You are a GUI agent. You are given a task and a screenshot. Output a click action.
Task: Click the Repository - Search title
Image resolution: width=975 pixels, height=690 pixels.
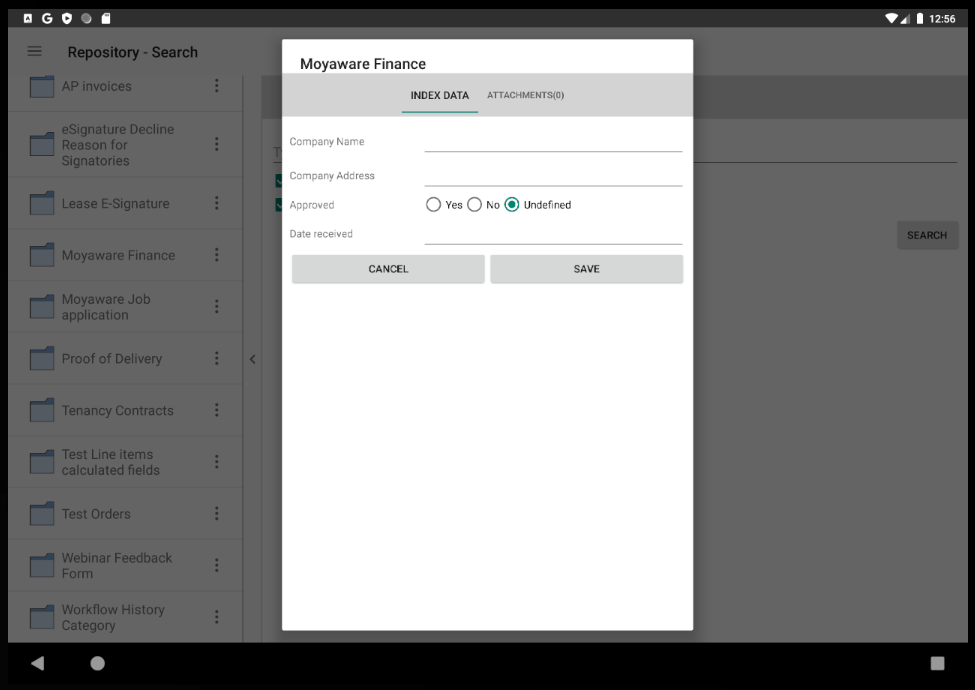point(132,52)
